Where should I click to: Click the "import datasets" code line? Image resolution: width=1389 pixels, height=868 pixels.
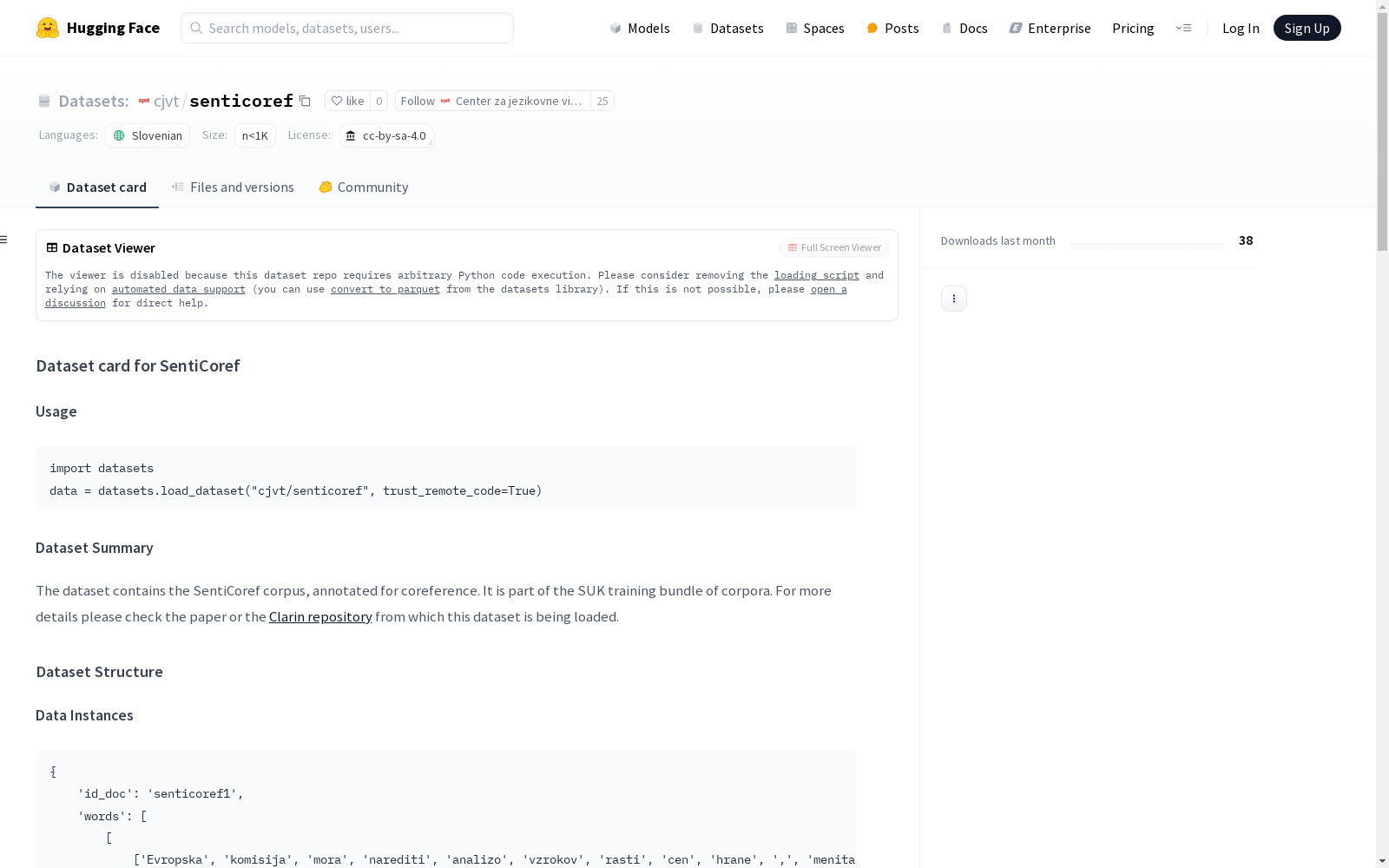102,468
